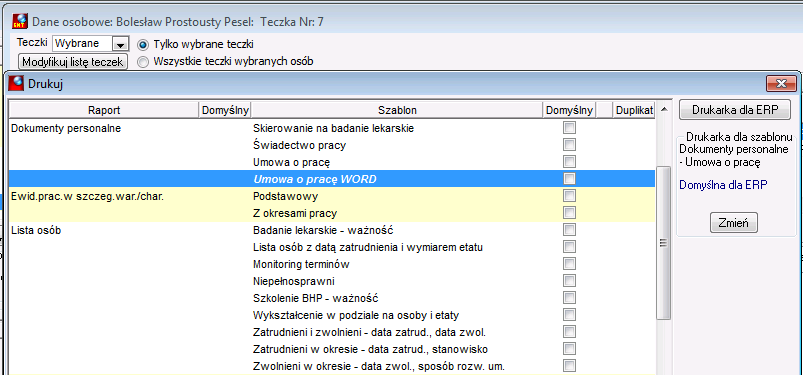Tick checkbox for Zwolnieni w okresie row
Image resolution: width=803 pixels, height=375 pixels.
[569, 366]
